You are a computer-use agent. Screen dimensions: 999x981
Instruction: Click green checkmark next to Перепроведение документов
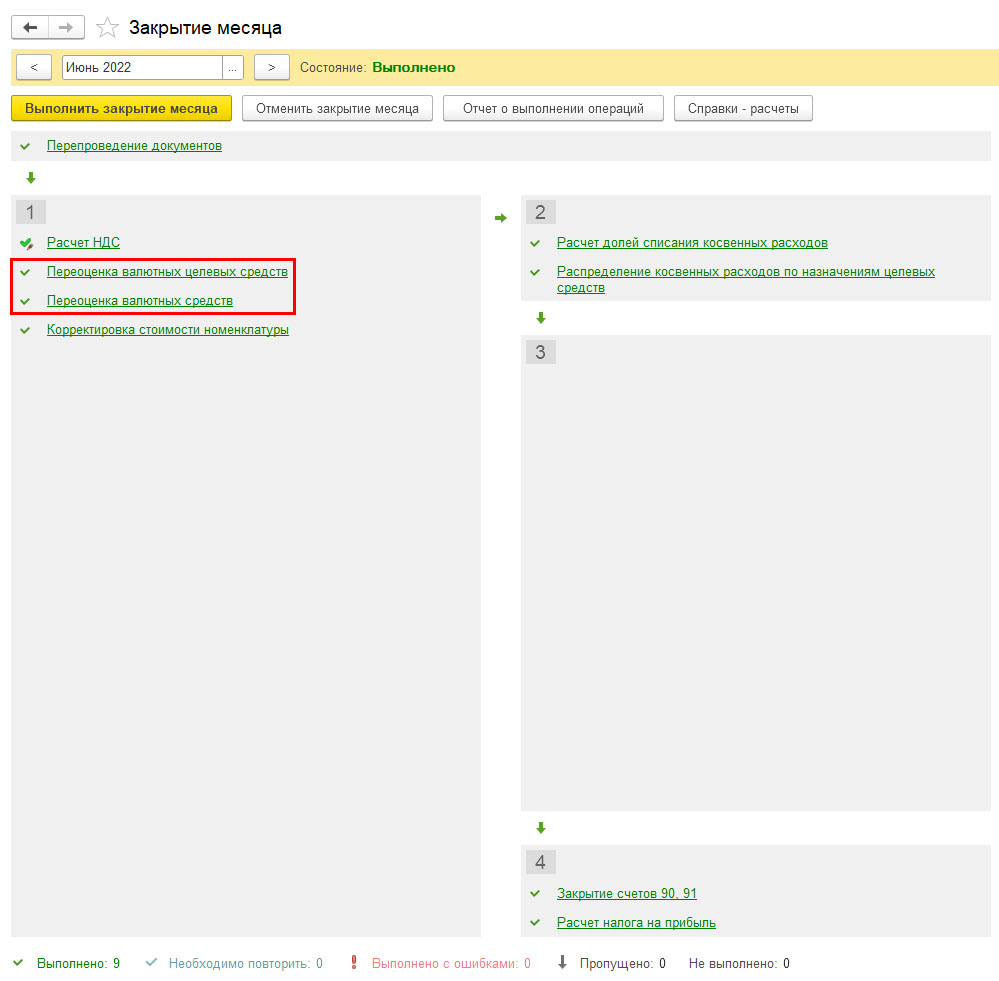pos(26,146)
